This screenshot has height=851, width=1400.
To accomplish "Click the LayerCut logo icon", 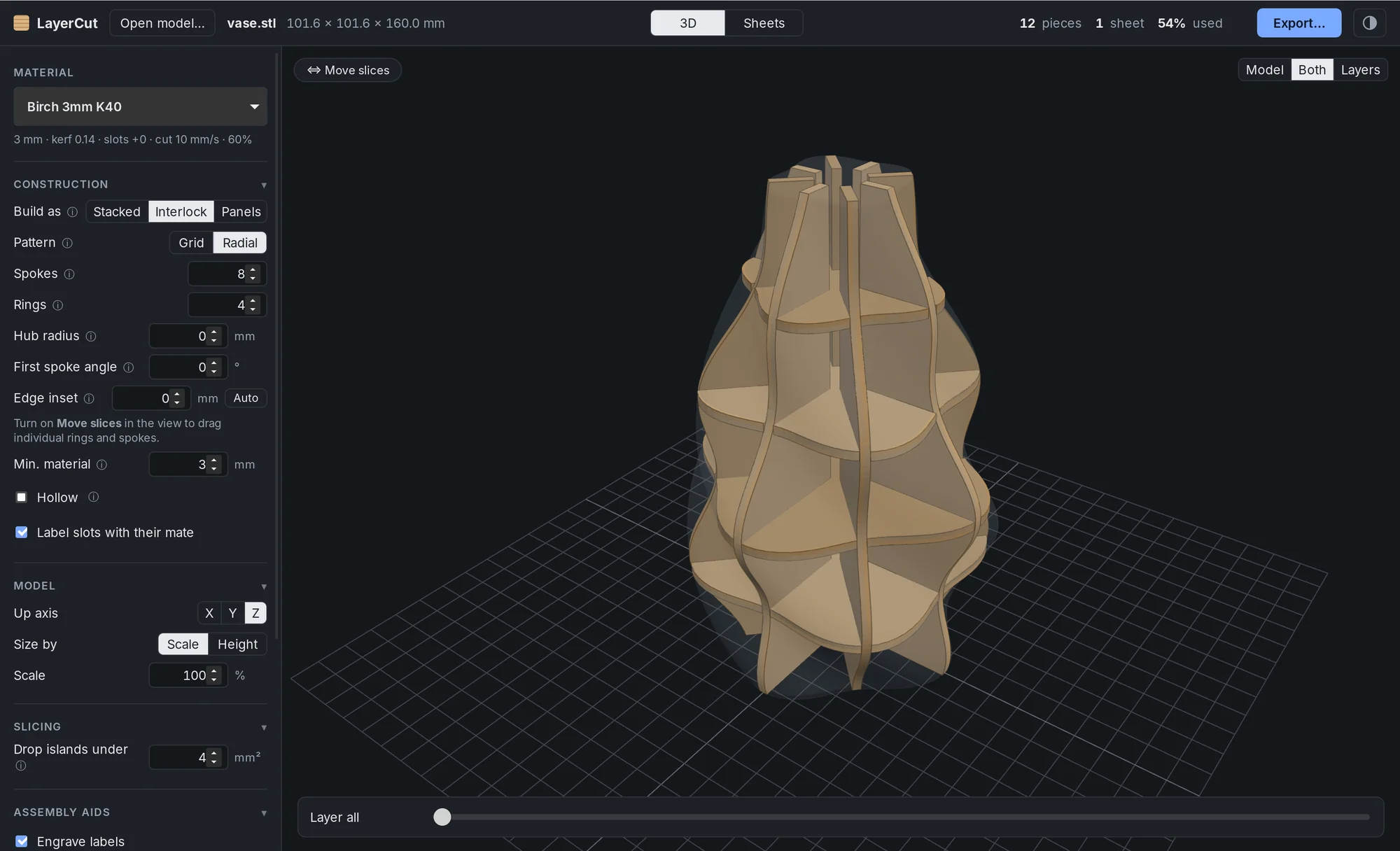I will (22, 23).
